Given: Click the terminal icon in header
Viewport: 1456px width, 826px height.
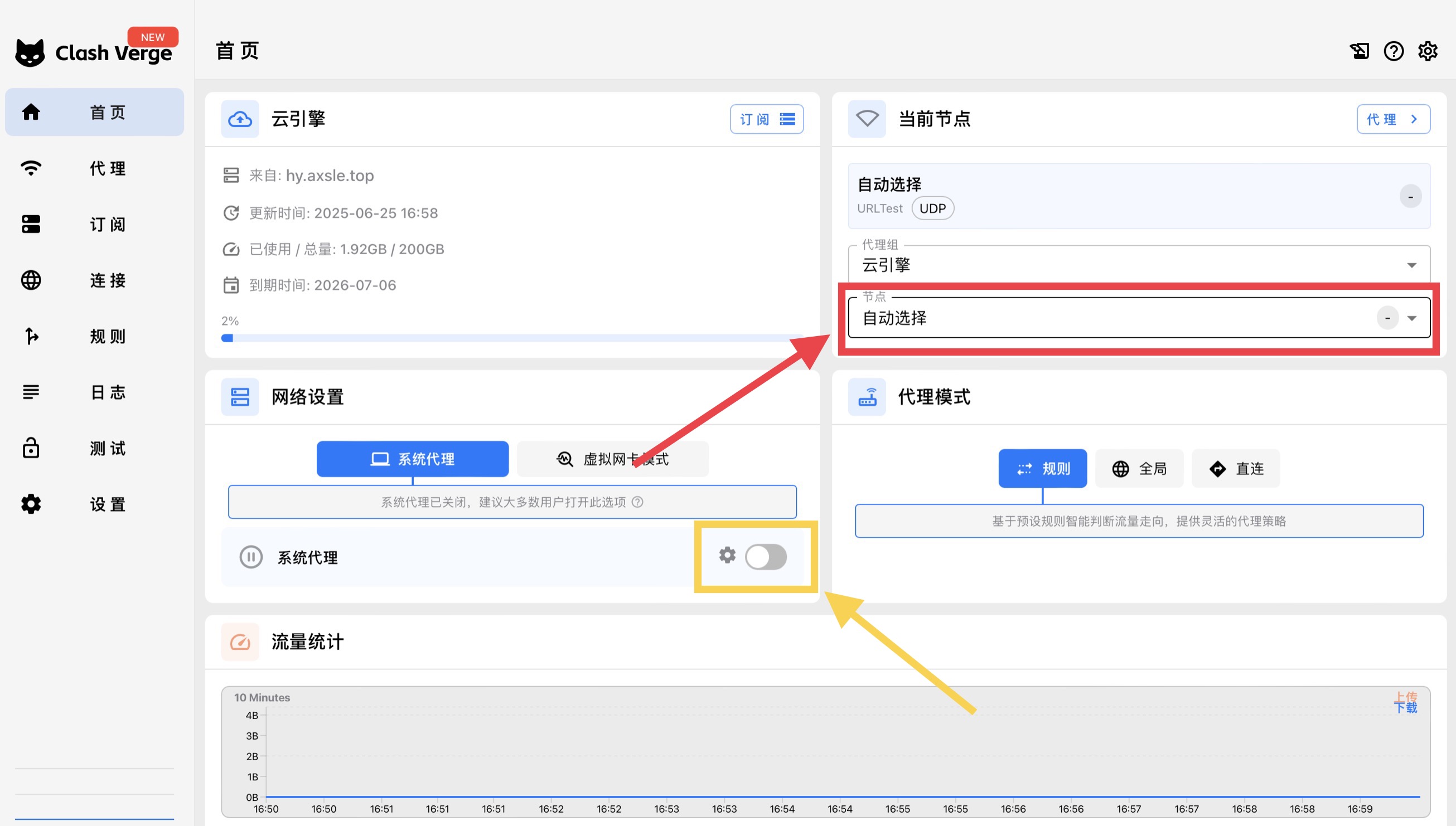Looking at the screenshot, I should [x=1359, y=51].
